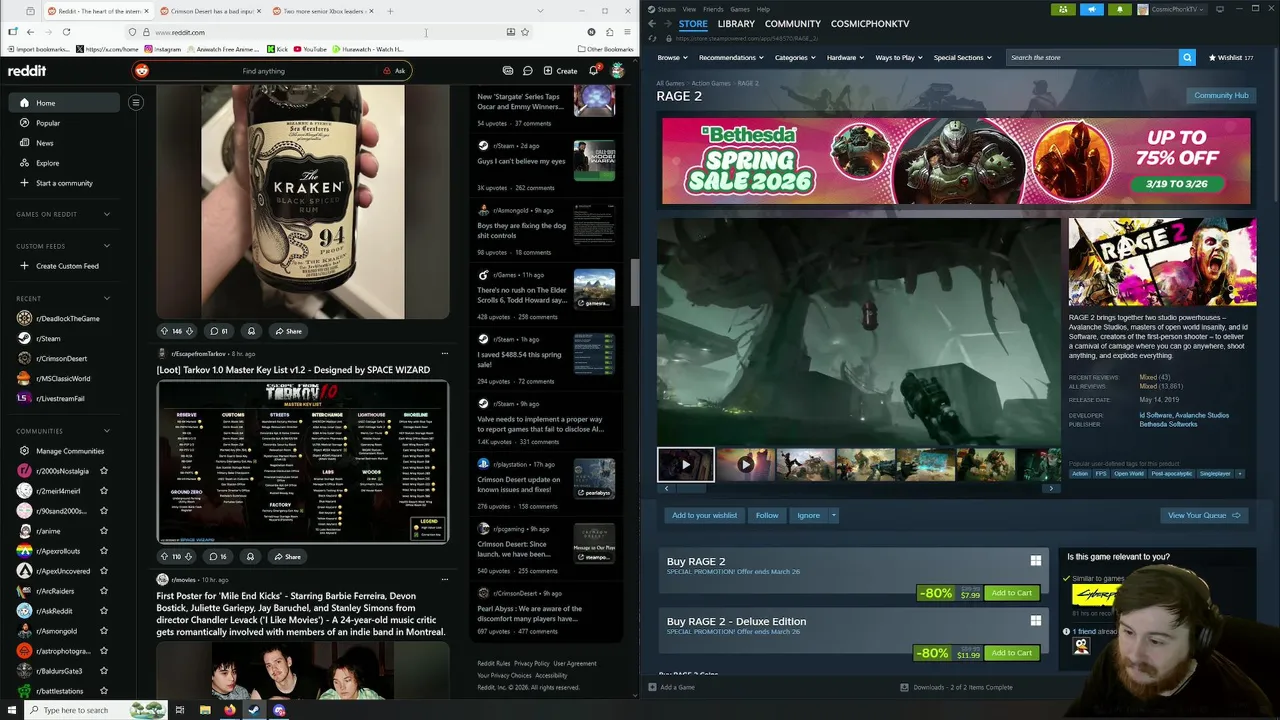1280x720 pixels.
Task: Click View Your Queue button
Action: (1203, 515)
